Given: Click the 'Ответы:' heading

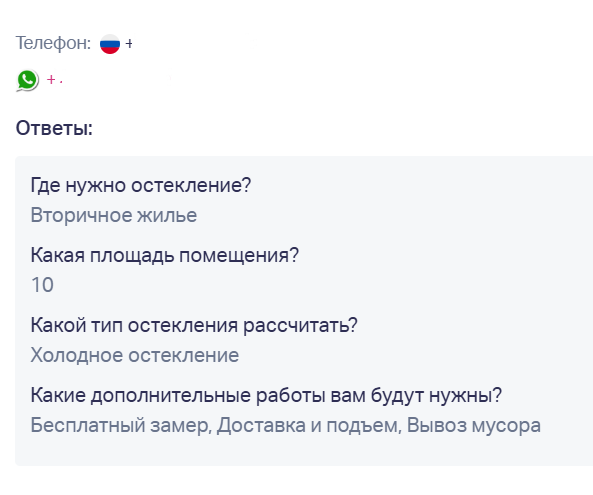Looking at the screenshot, I should (54, 128).
